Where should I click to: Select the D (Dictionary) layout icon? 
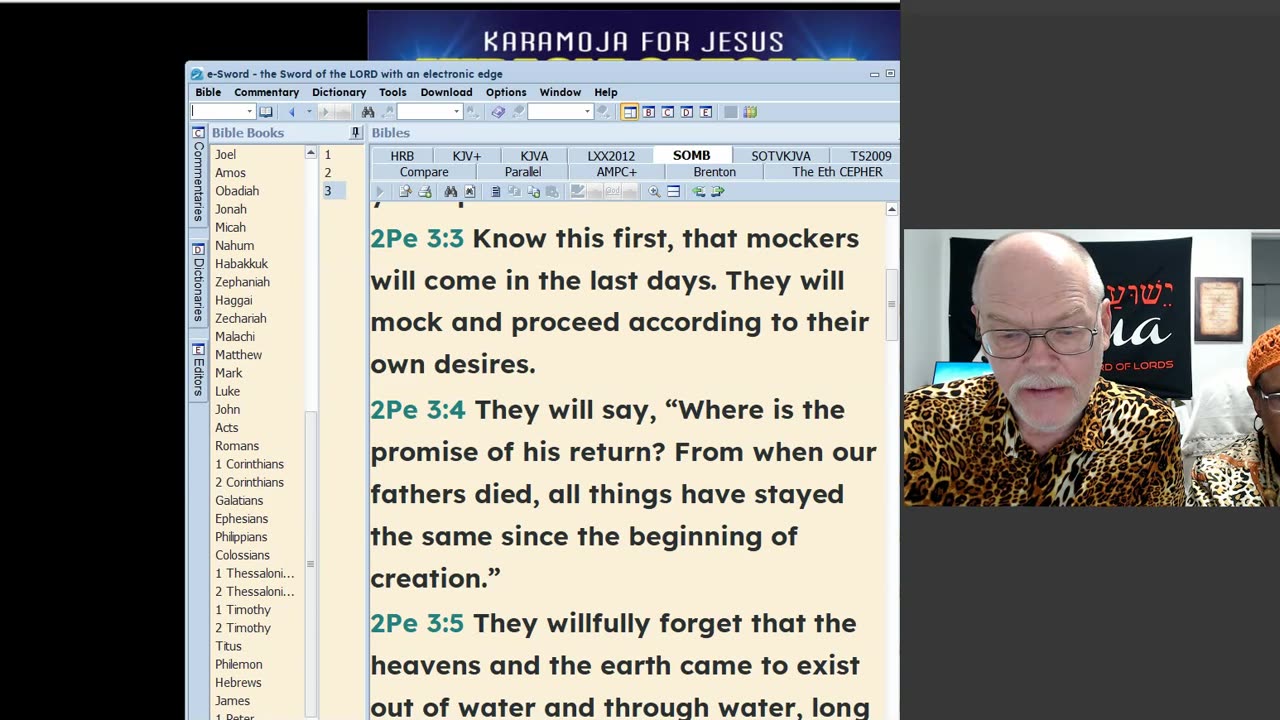click(687, 112)
